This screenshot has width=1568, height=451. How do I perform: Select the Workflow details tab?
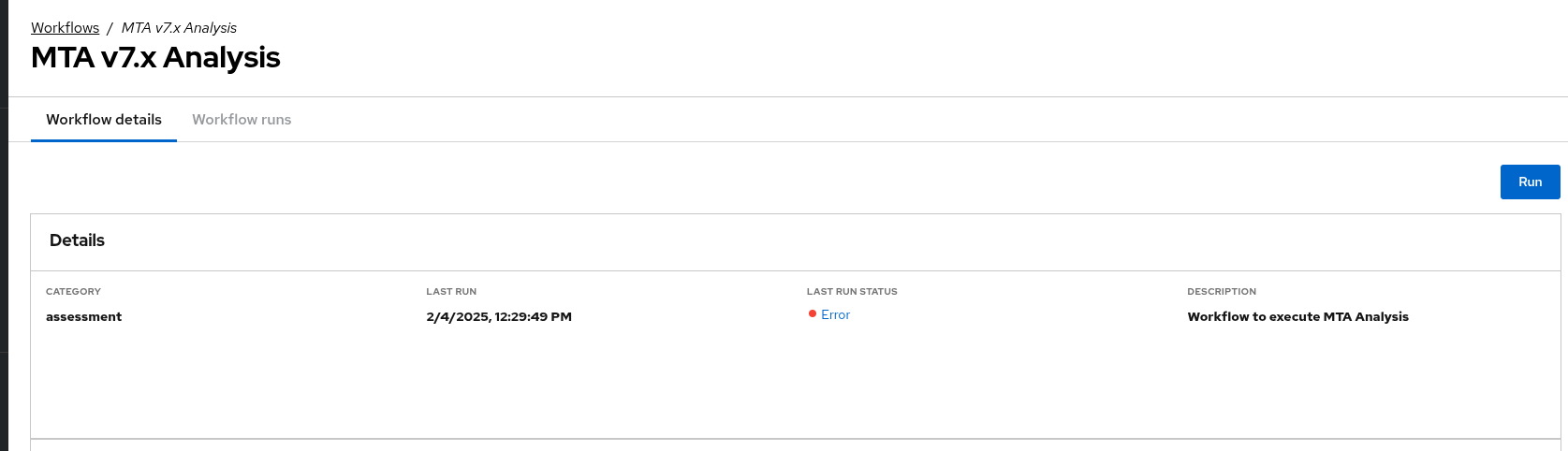pyautogui.click(x=104, y=120)
